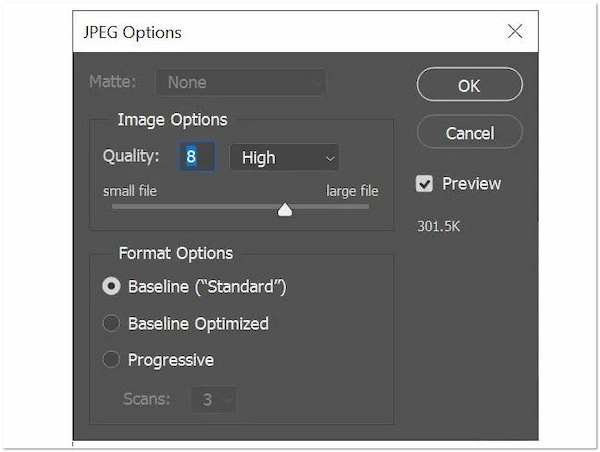Click the Format Options group heading

(175, 253)
